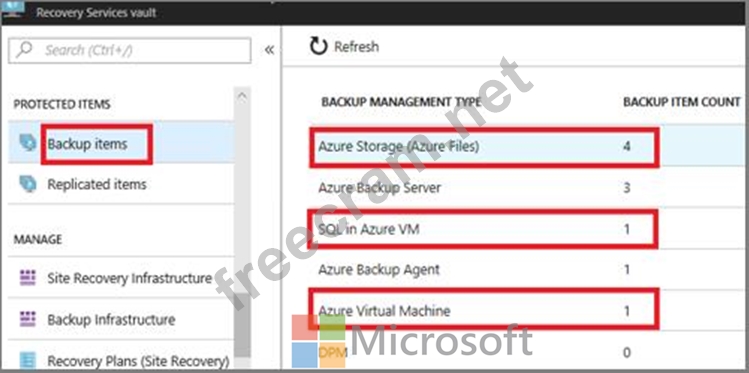Collapse the sidebar with the double chevron

[269, 50]
